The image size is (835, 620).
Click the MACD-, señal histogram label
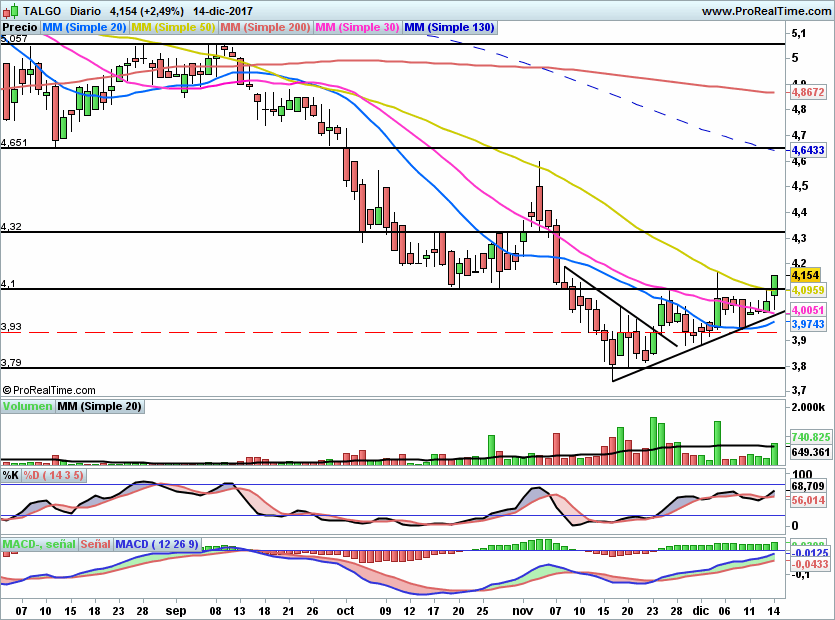point(39,544)
